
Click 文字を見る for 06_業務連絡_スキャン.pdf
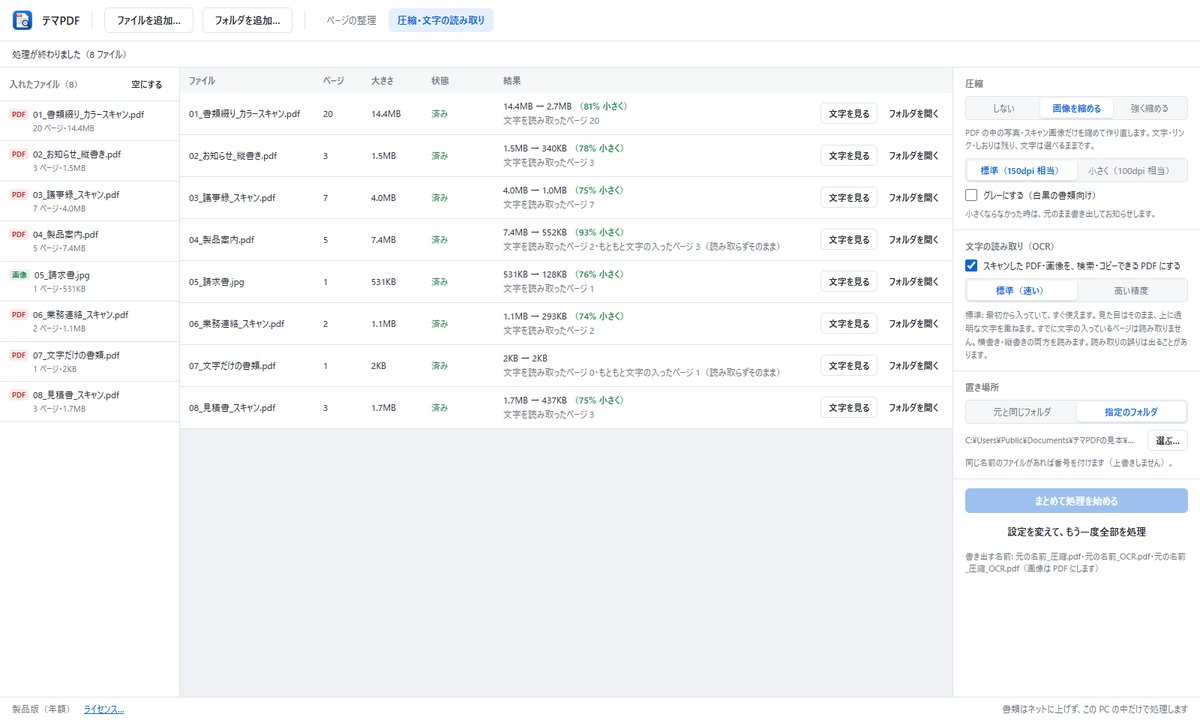pyautogui.click(x=849, y=324)
